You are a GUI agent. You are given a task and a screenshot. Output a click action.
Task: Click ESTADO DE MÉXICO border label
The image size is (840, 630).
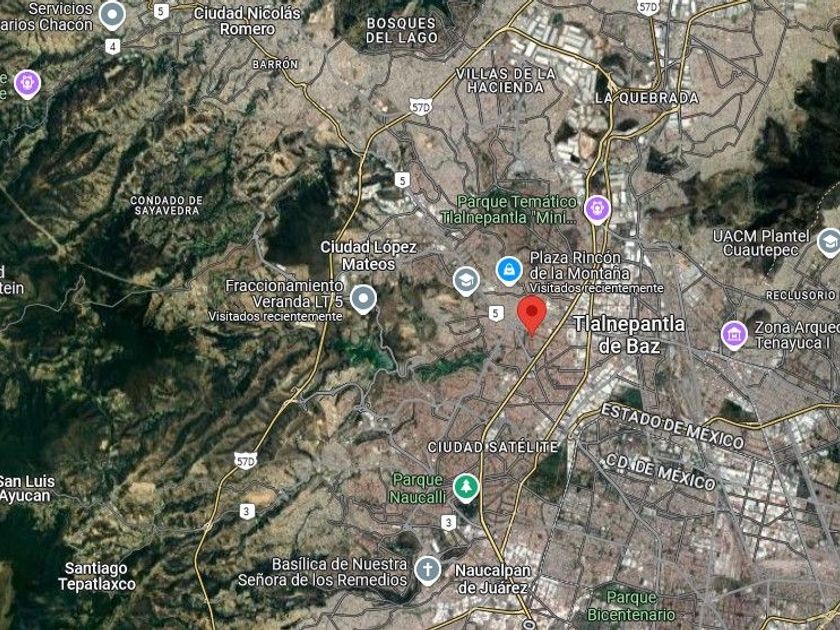tap(672, 426)
